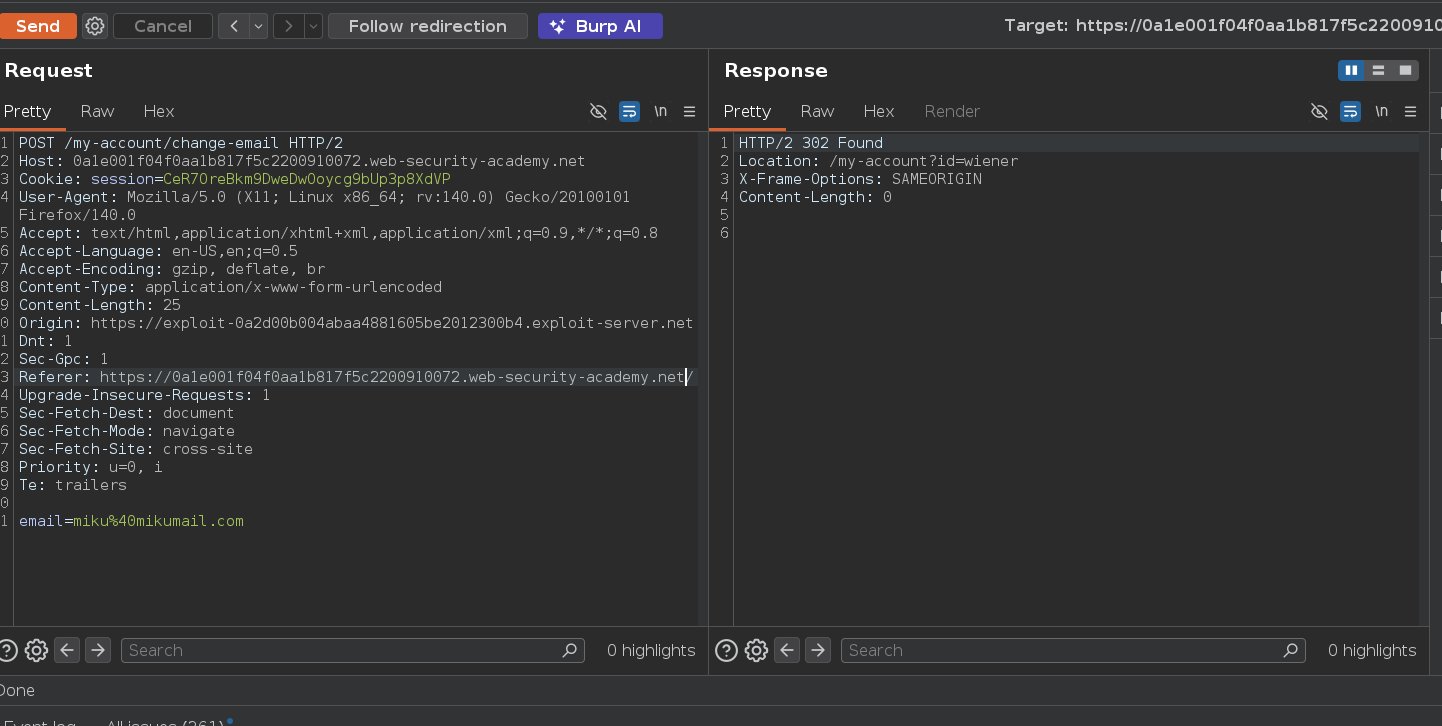The image size is (1442, 726).
Task: Click the Response panel title
Action: coord(776,70)
